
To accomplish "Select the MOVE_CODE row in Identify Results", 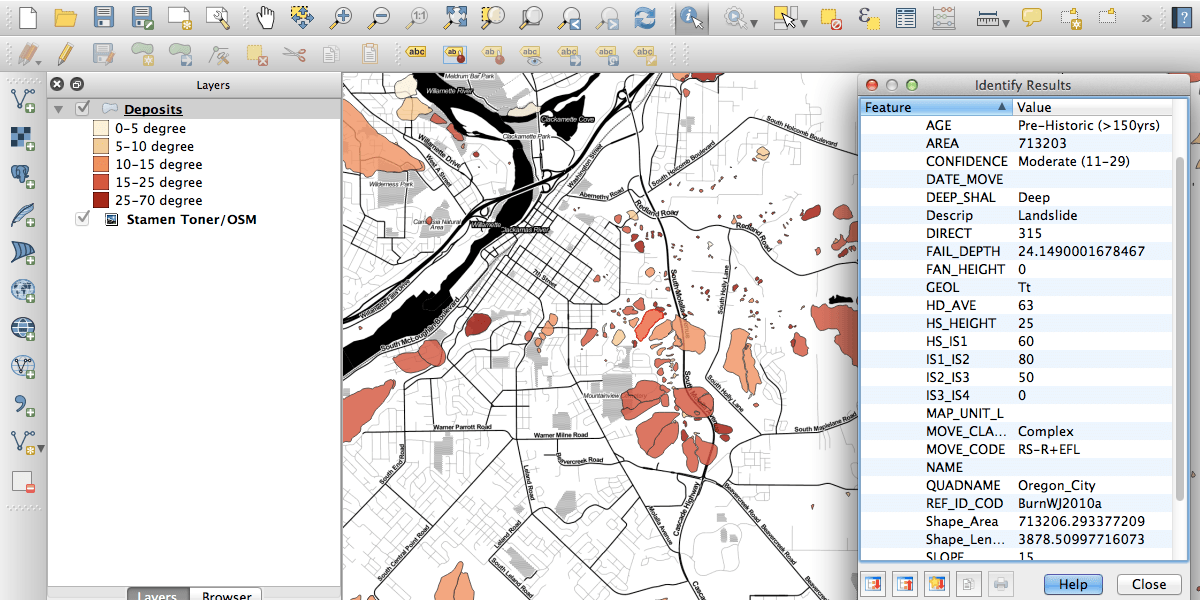I will point(1018,449).
